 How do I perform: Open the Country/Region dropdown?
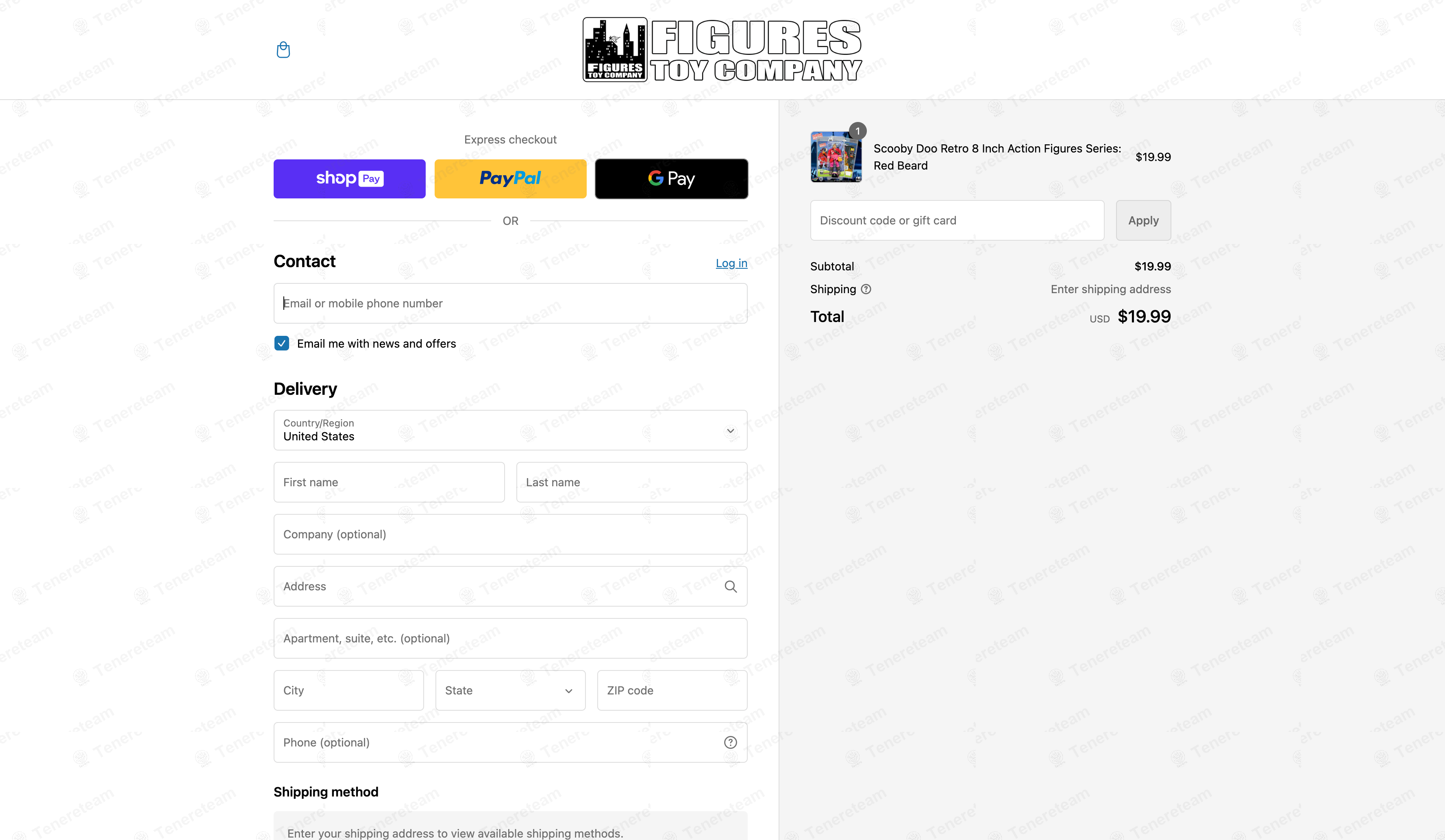coord(510,430)
